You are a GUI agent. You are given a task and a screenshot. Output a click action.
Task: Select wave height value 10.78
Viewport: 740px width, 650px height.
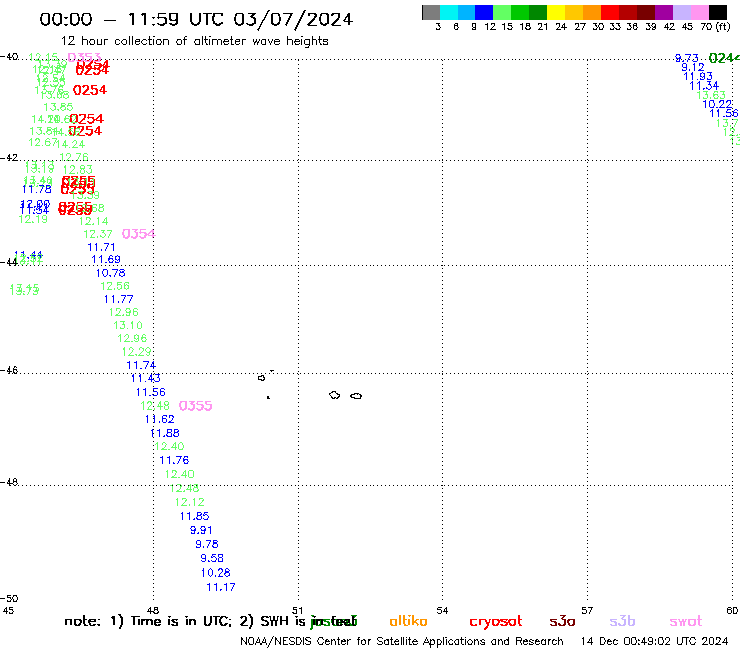click(x=110, y=273)
